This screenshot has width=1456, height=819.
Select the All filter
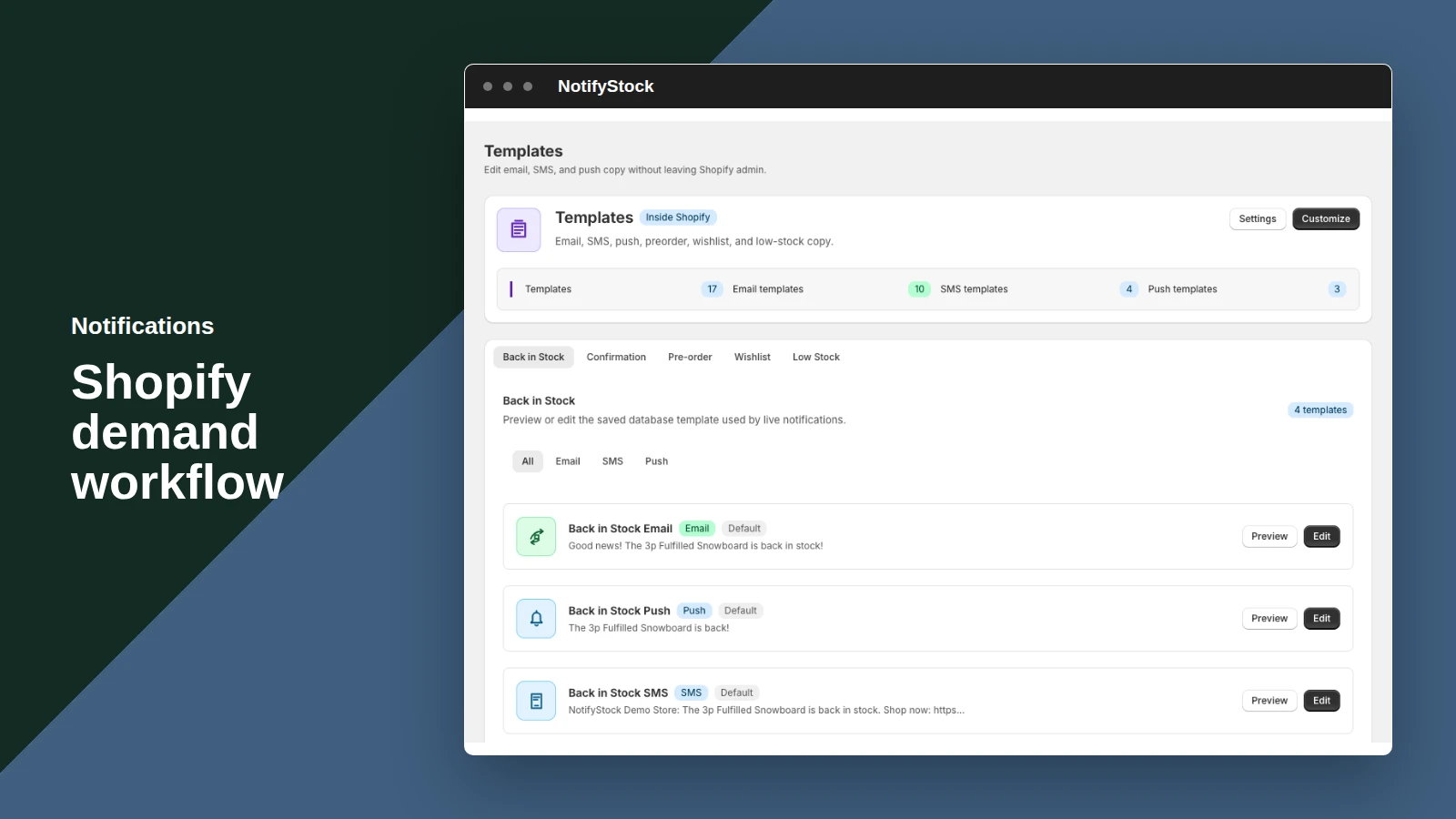[x=528, y=461]
